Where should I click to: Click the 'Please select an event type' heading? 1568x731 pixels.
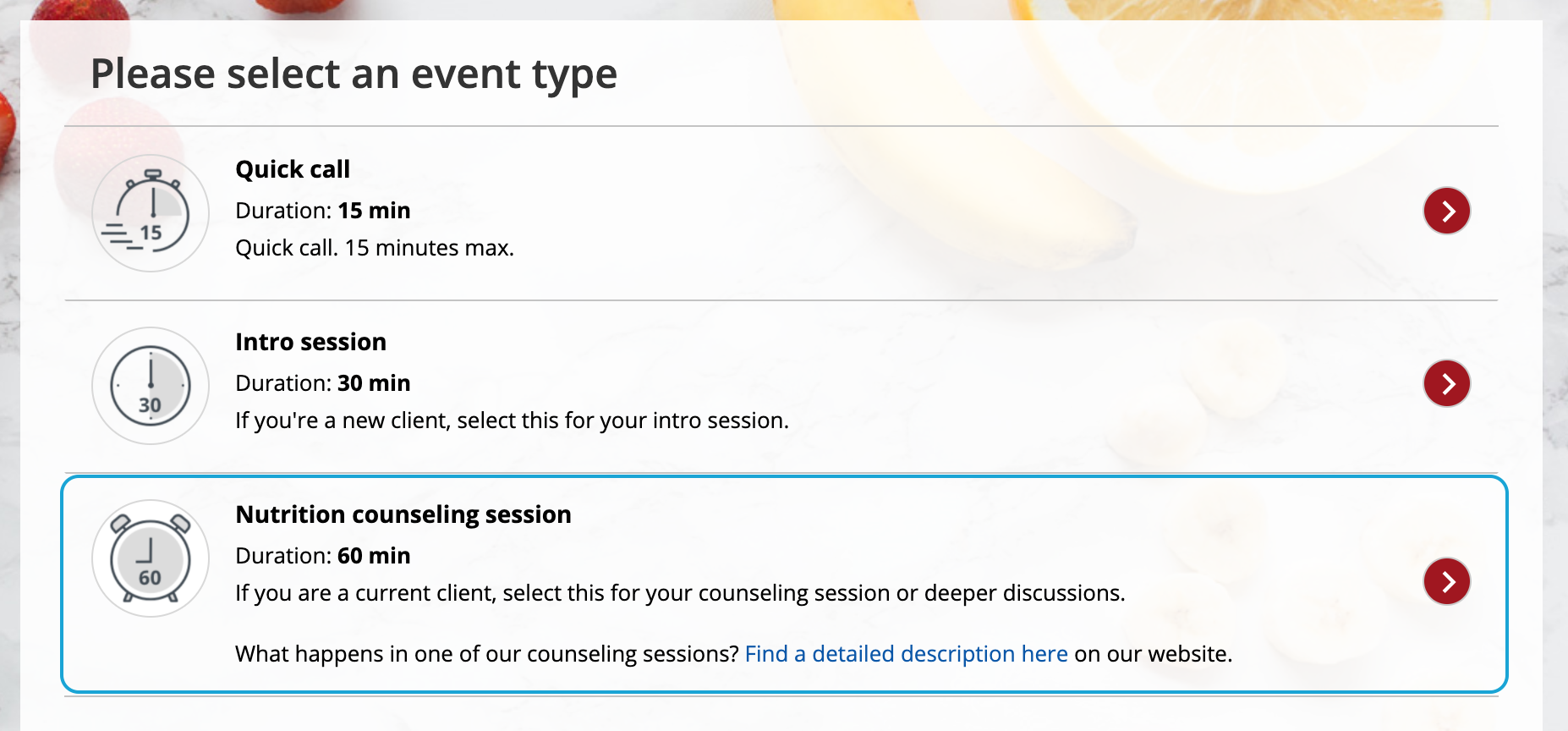tap(354, 74)
